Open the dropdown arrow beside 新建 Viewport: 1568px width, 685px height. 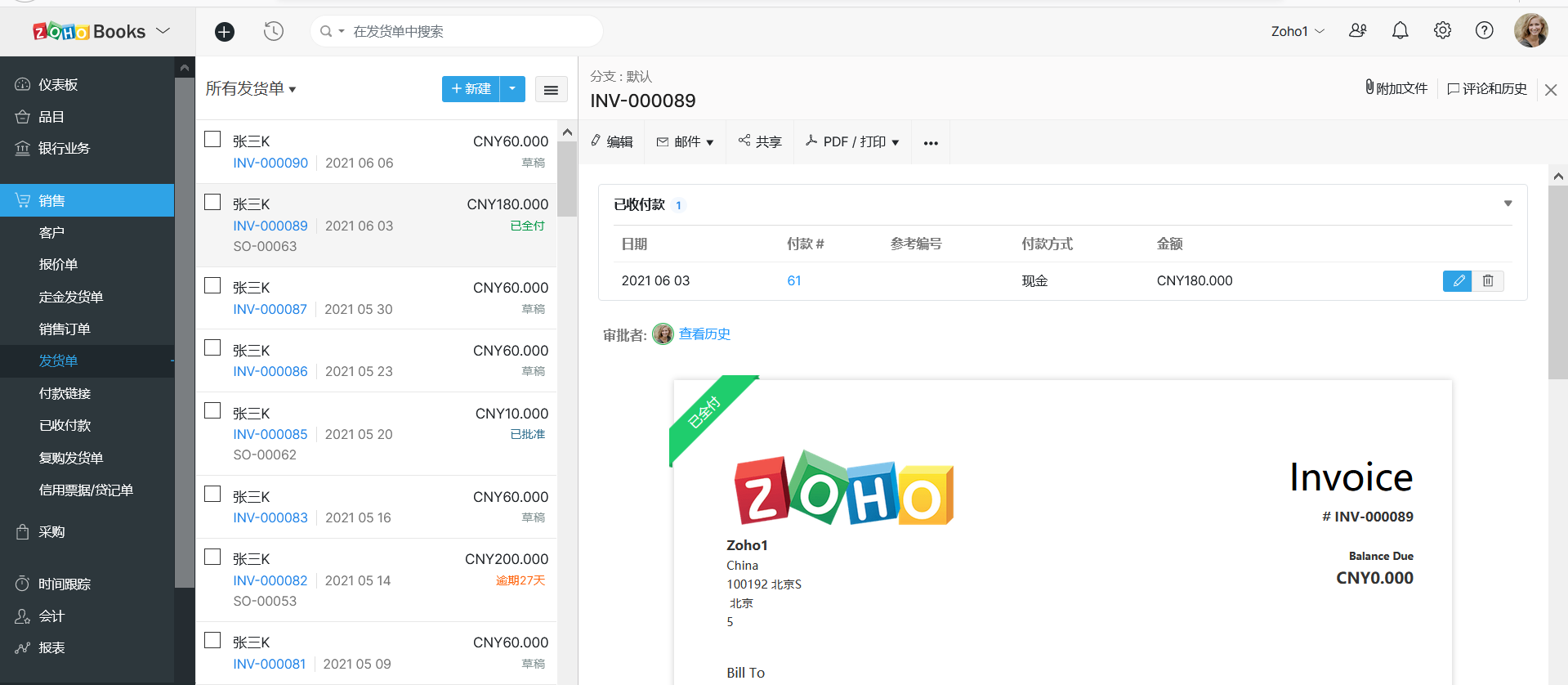pos(512,89)
